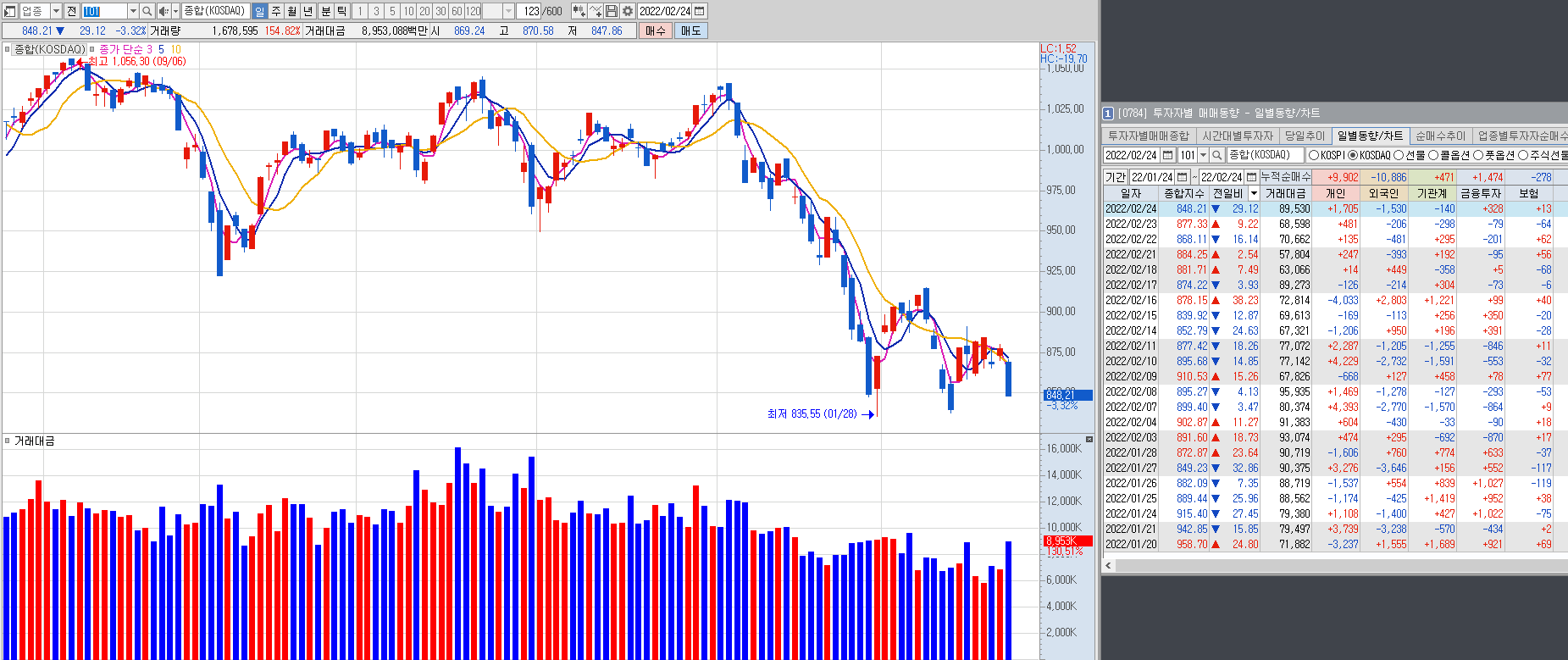
Task: Open the calendar icon next to 2022/02/24 in chart toolbar
Action: pyautogui.click(x=699, y=11)
